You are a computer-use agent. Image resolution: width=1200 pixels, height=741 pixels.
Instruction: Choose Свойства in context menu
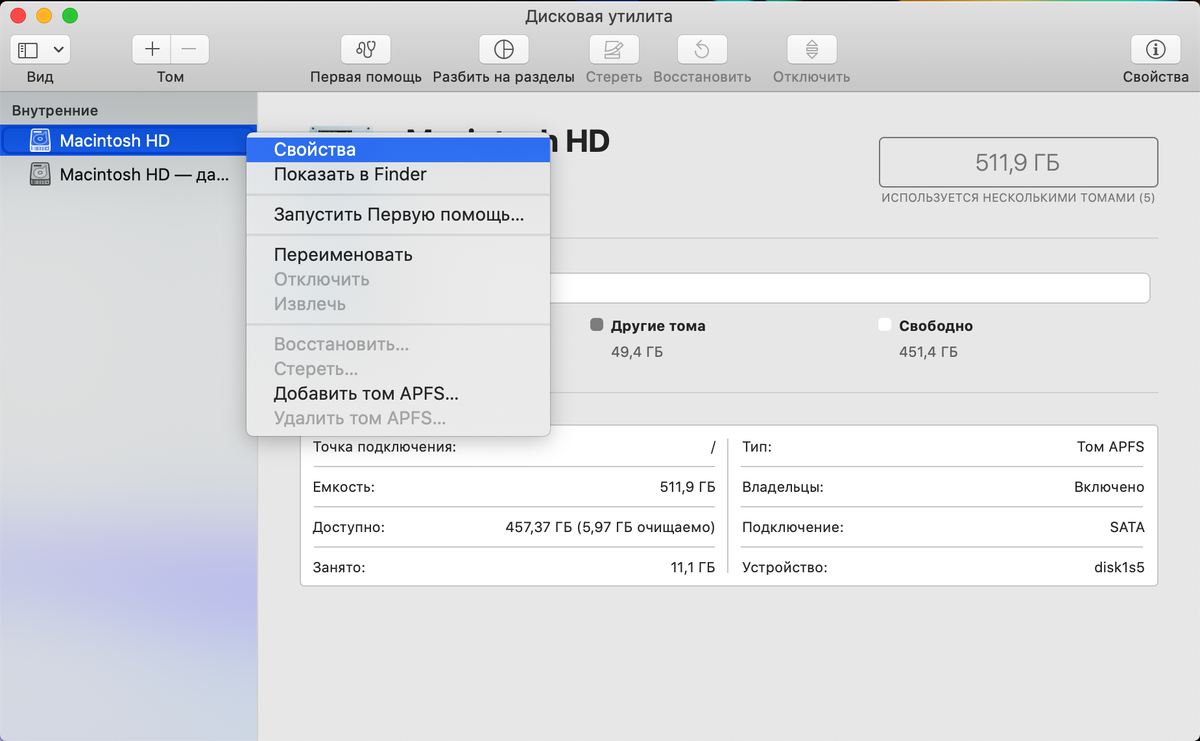pyautogui.click(x=398, y=149)
